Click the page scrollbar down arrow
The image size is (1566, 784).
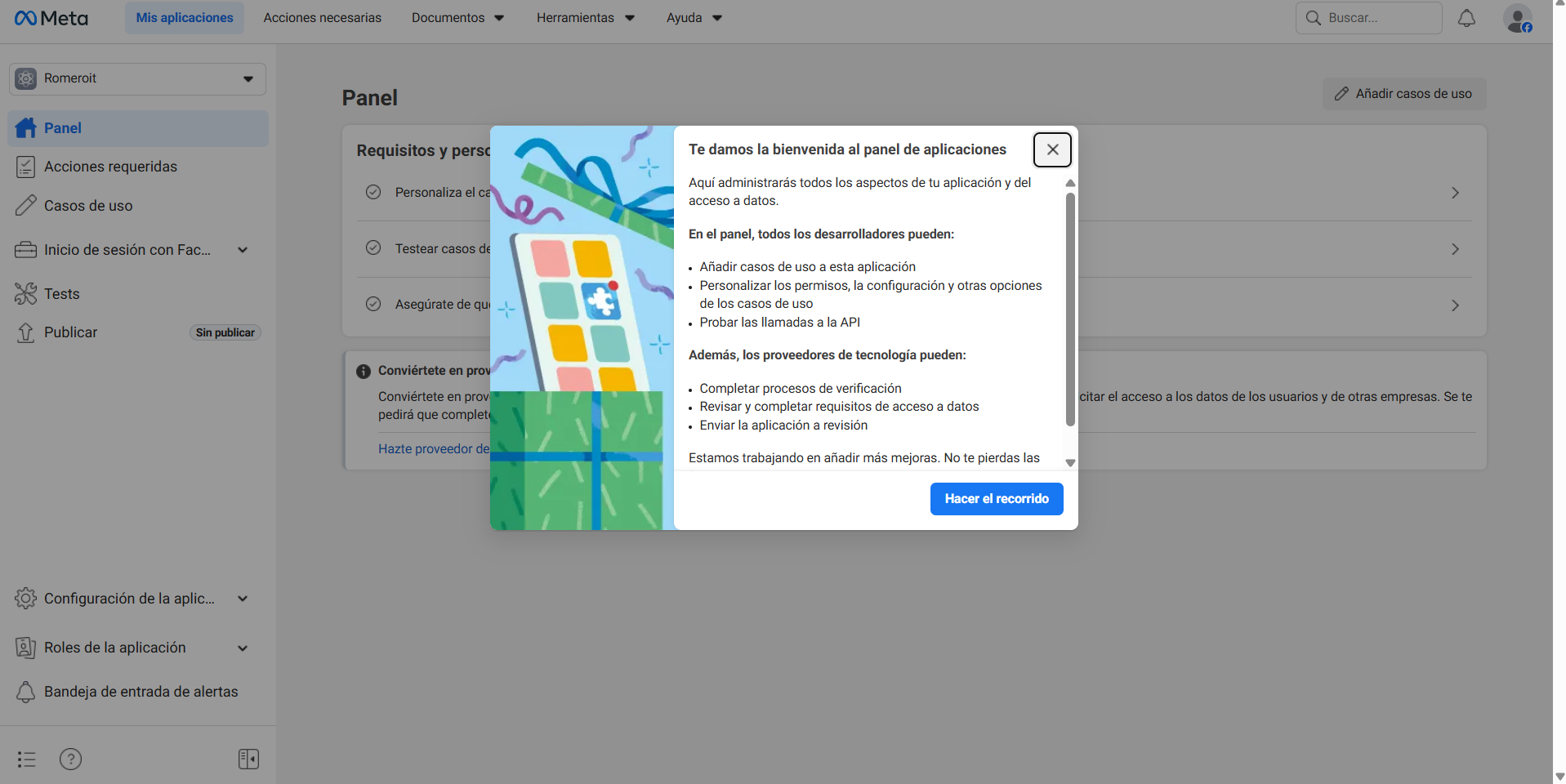tap(1559, 777)
